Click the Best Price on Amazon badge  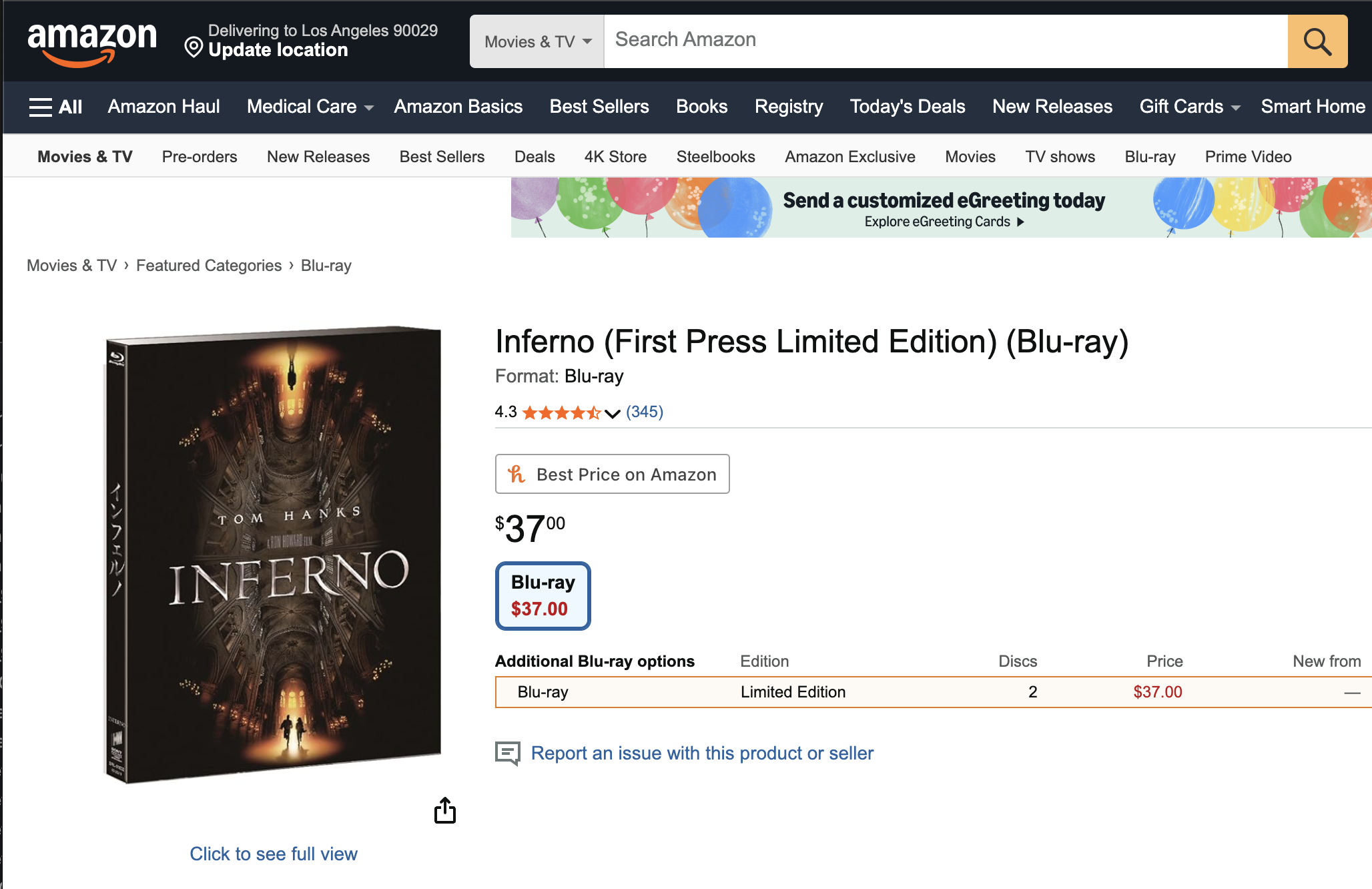tap(612, 474)
